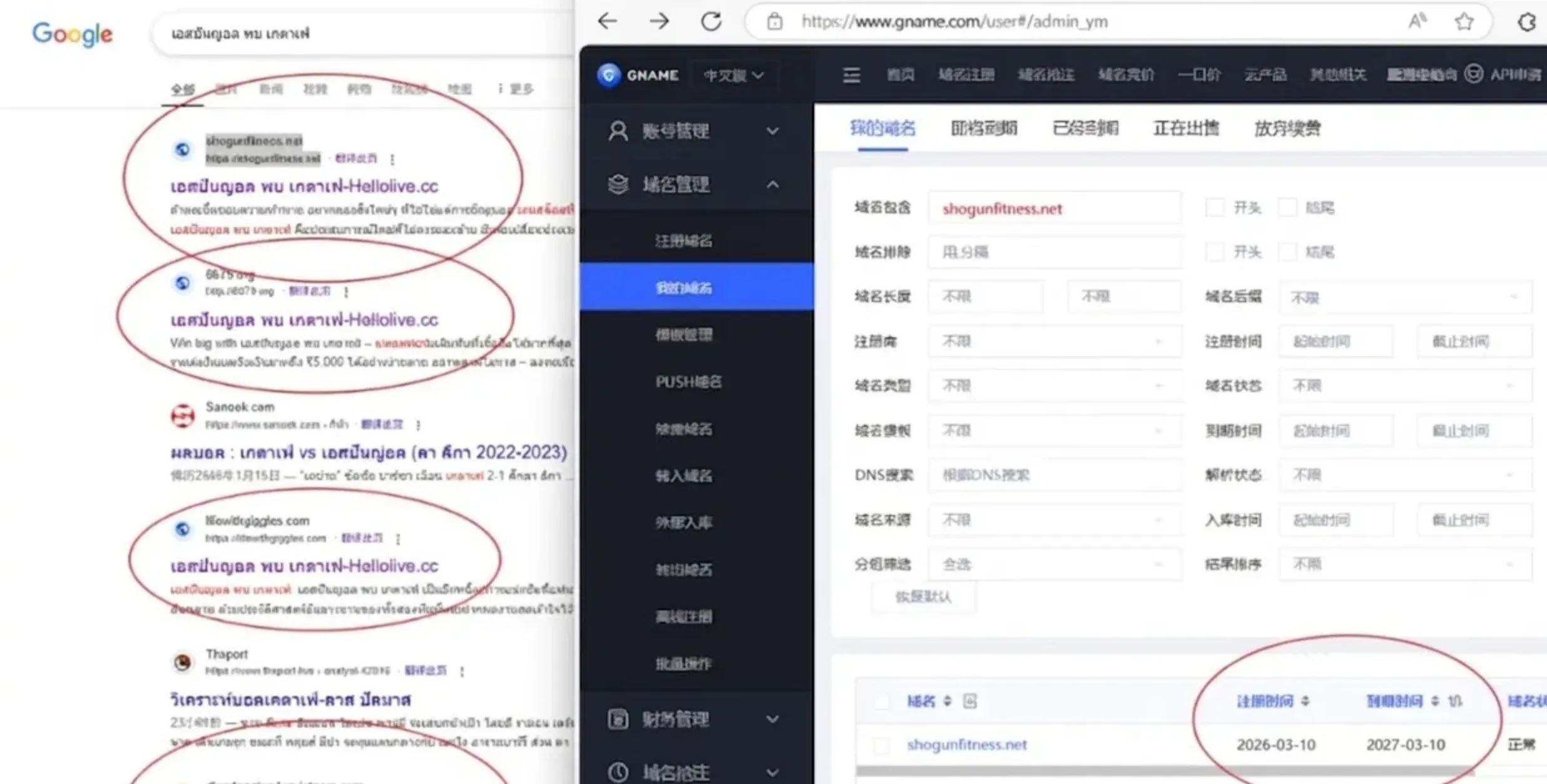Click the favorites star icon
This screenshot has width=1547, height=784.
(1464, 22)
